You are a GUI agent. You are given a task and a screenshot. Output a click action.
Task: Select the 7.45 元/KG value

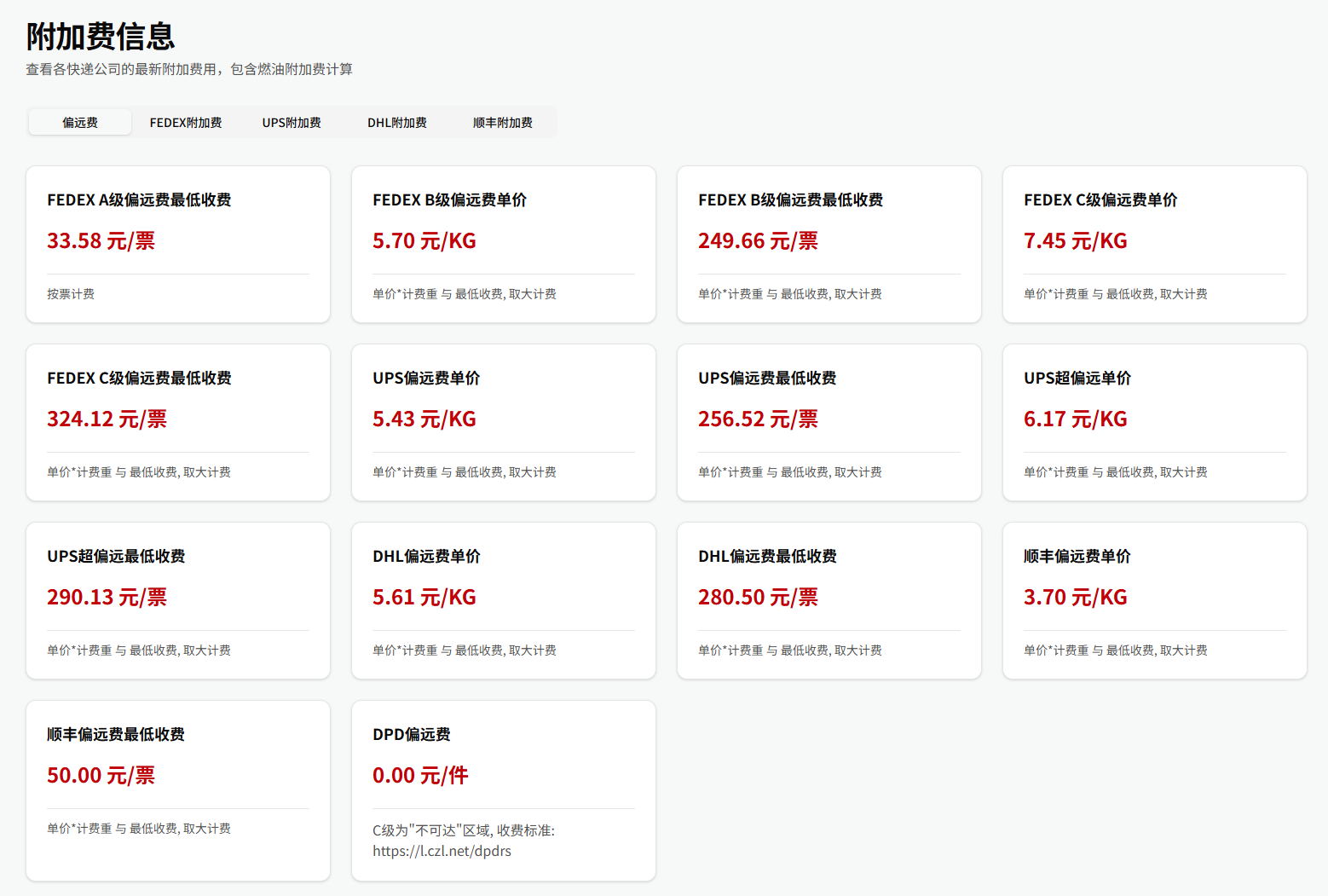1076,240
